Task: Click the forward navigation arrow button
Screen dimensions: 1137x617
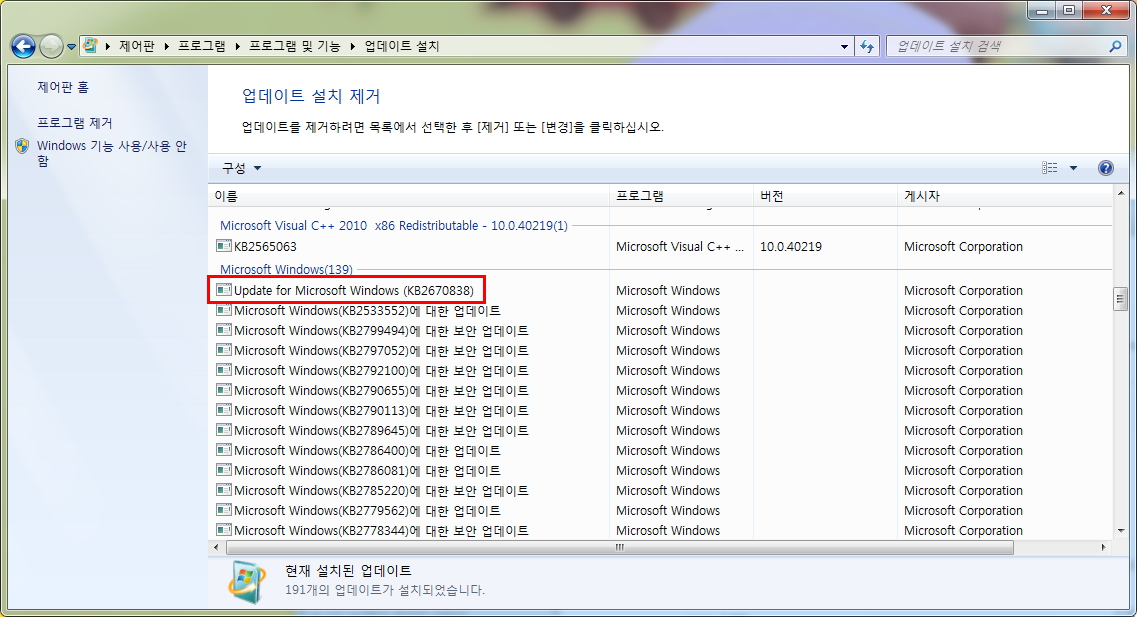Action: (51, 46)
